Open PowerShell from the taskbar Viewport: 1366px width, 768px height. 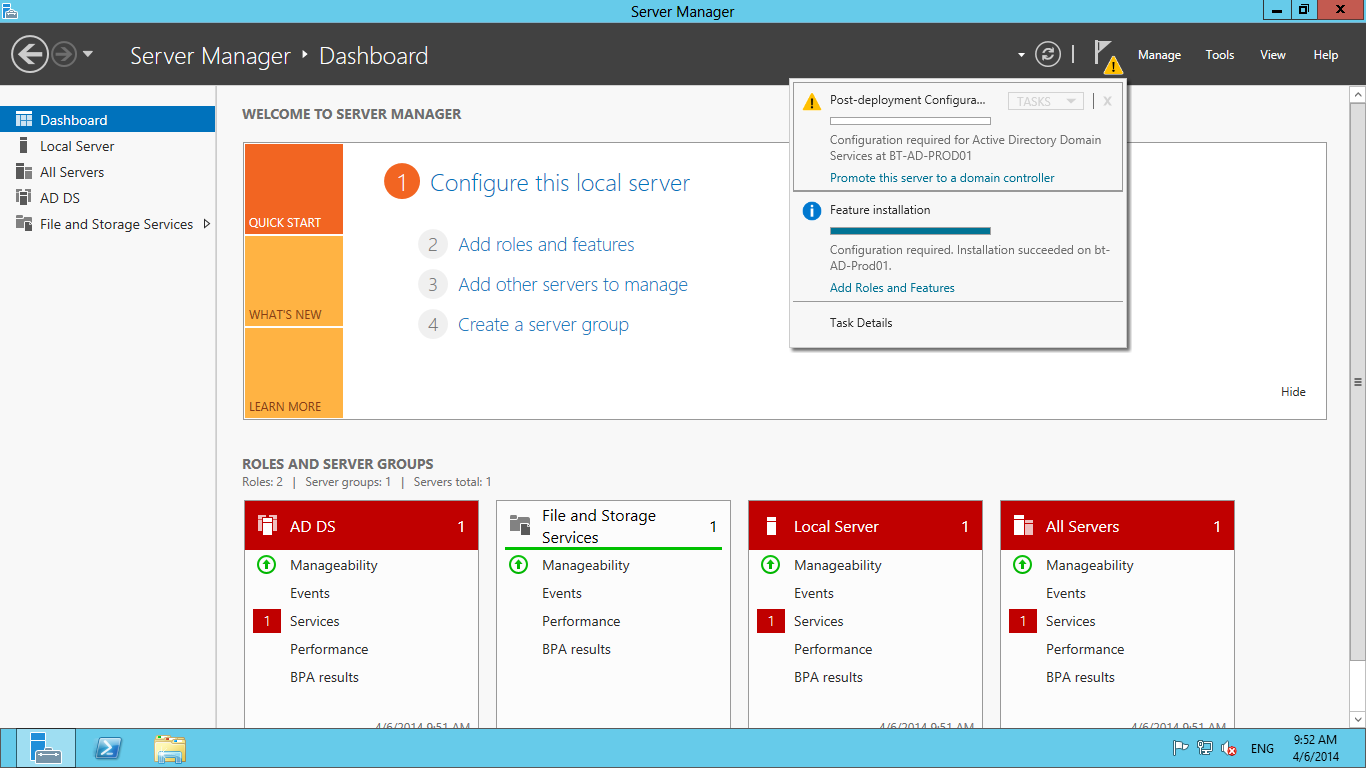[107, 748]
